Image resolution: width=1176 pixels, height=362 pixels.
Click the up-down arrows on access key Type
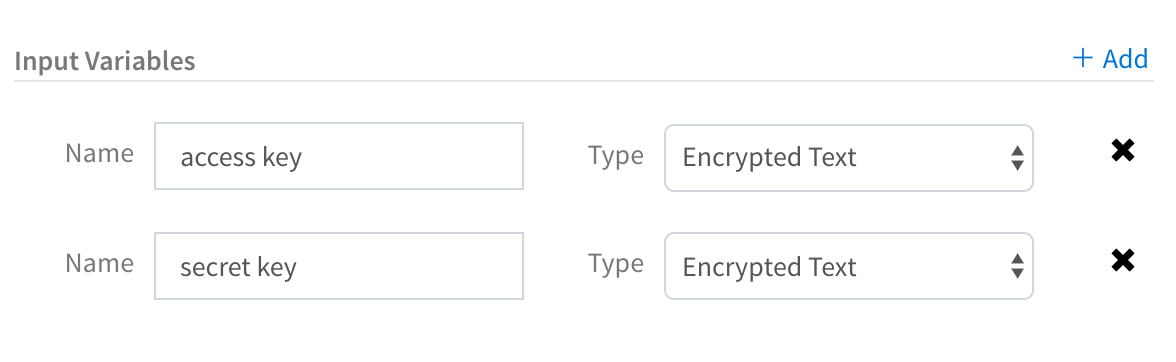tap(1017, 157)
